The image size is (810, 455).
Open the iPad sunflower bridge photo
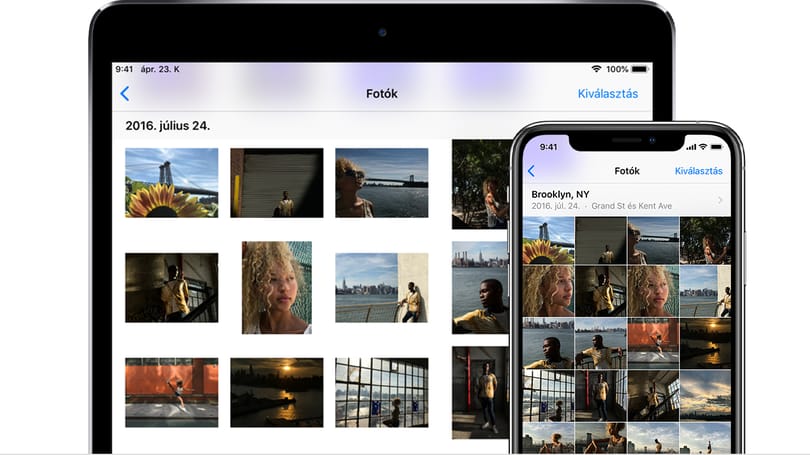click(172, 183)
